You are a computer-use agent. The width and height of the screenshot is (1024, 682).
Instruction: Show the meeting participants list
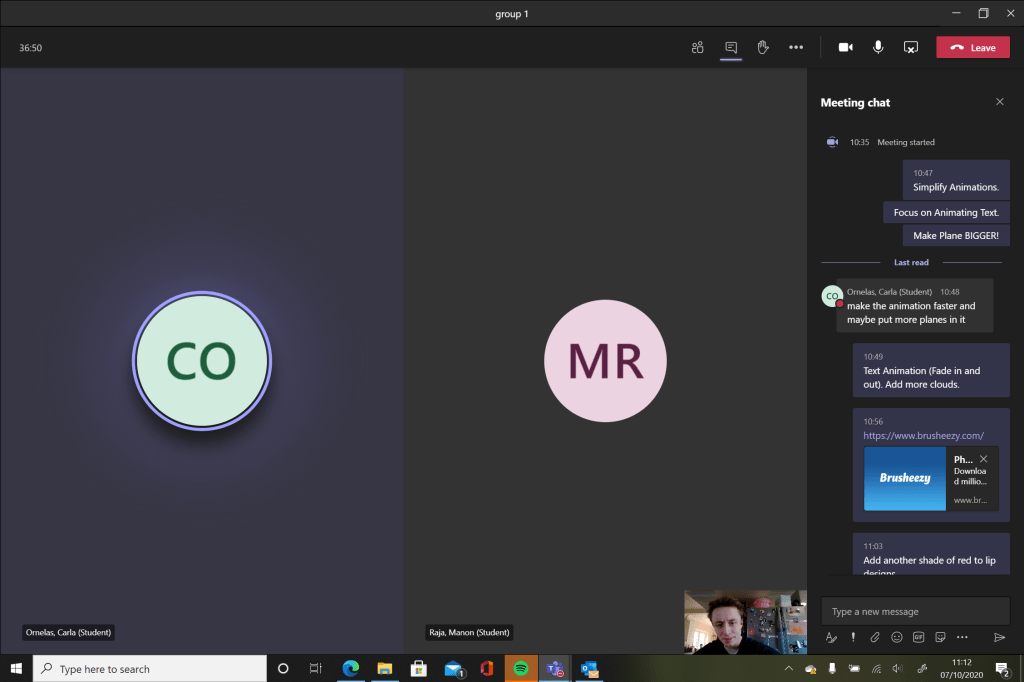pos(698,47)
